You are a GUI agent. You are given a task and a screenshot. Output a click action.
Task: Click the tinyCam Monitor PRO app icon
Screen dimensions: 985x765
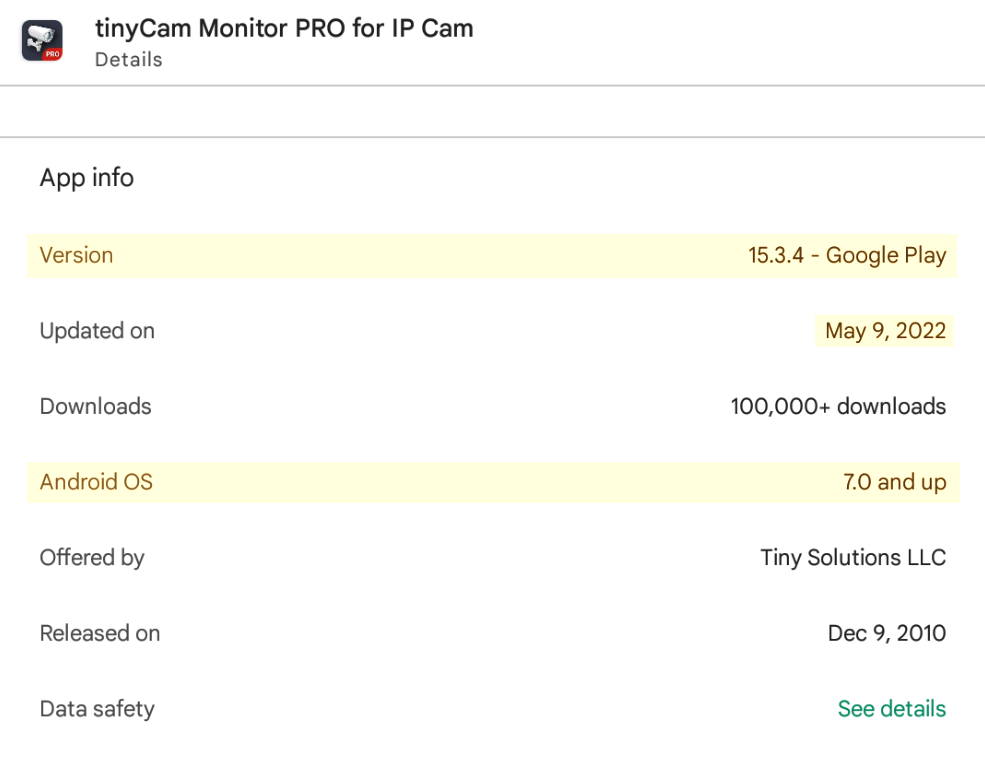(x=42, y=42)
